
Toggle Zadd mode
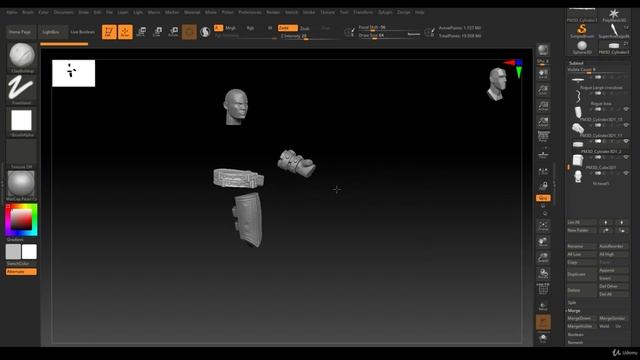click(287, 28)
